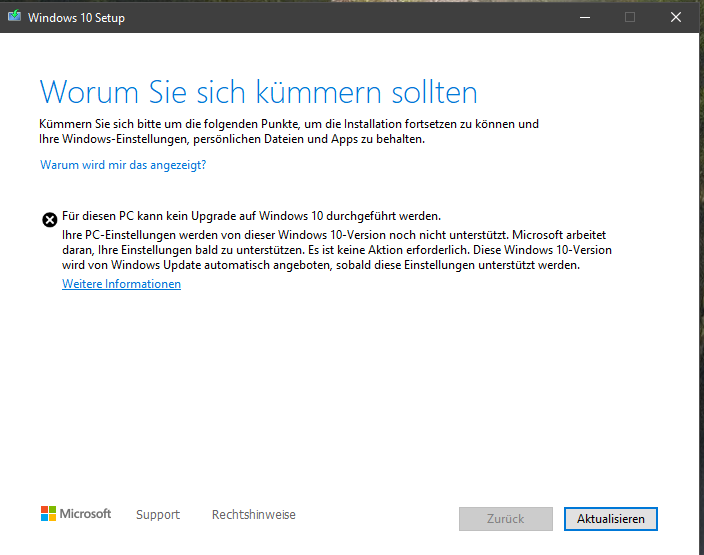Open the Rechtshinweise link
Screen dimensions: 704x555
254,514
